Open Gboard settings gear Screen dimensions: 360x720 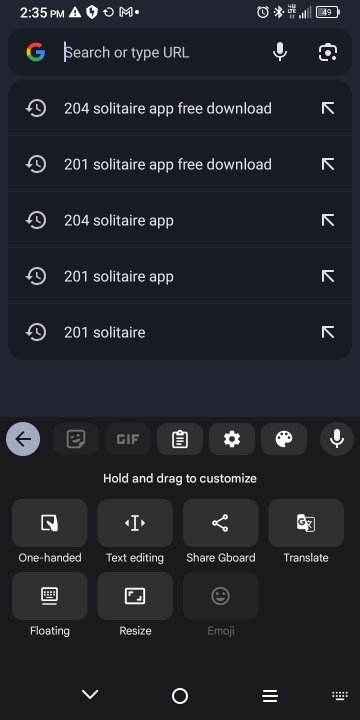(x=232, y=439)
